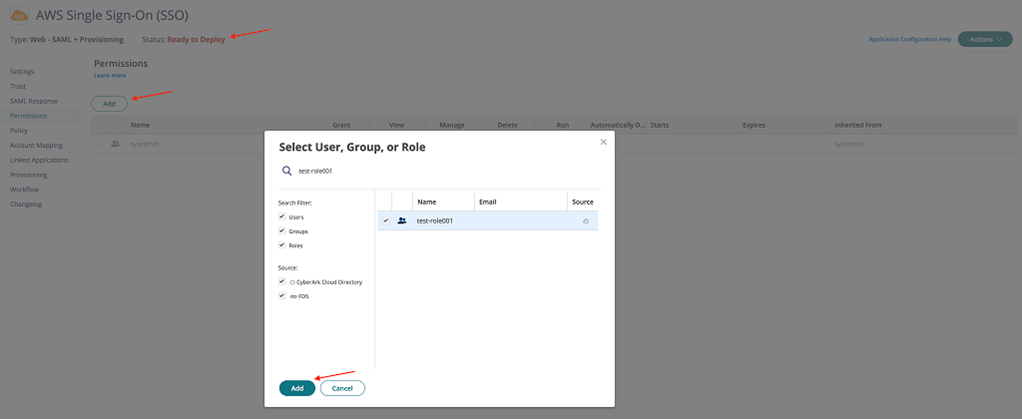Open the Workflow section

click(25, 189)
